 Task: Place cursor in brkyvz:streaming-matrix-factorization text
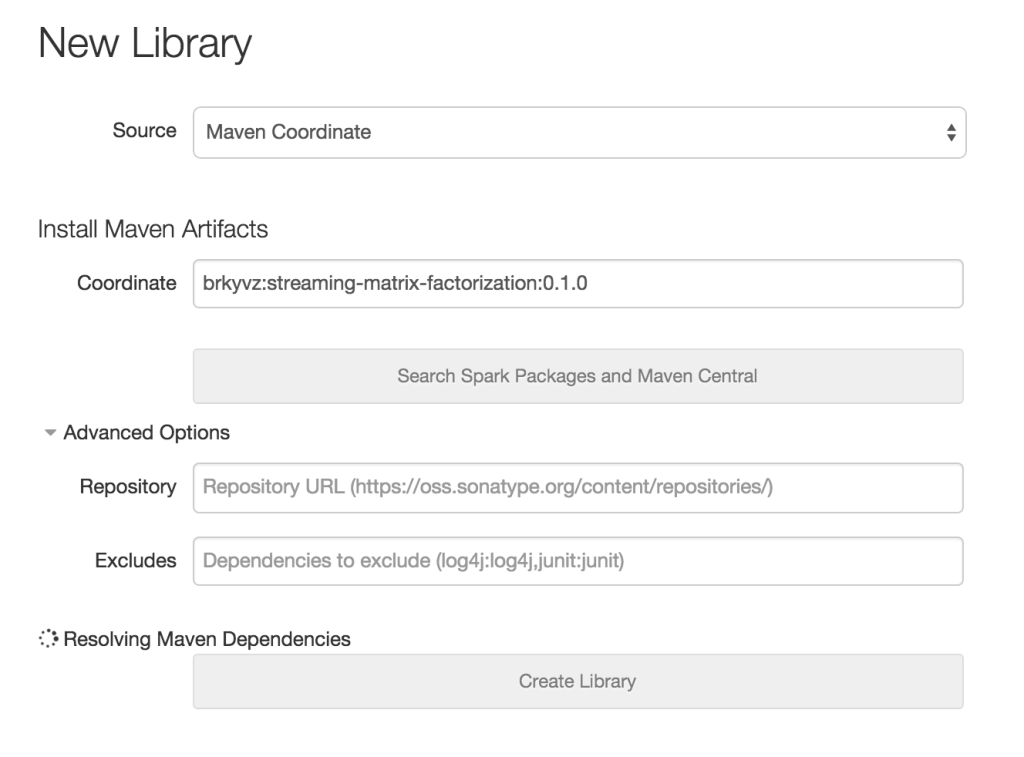(x=395, y=284)
